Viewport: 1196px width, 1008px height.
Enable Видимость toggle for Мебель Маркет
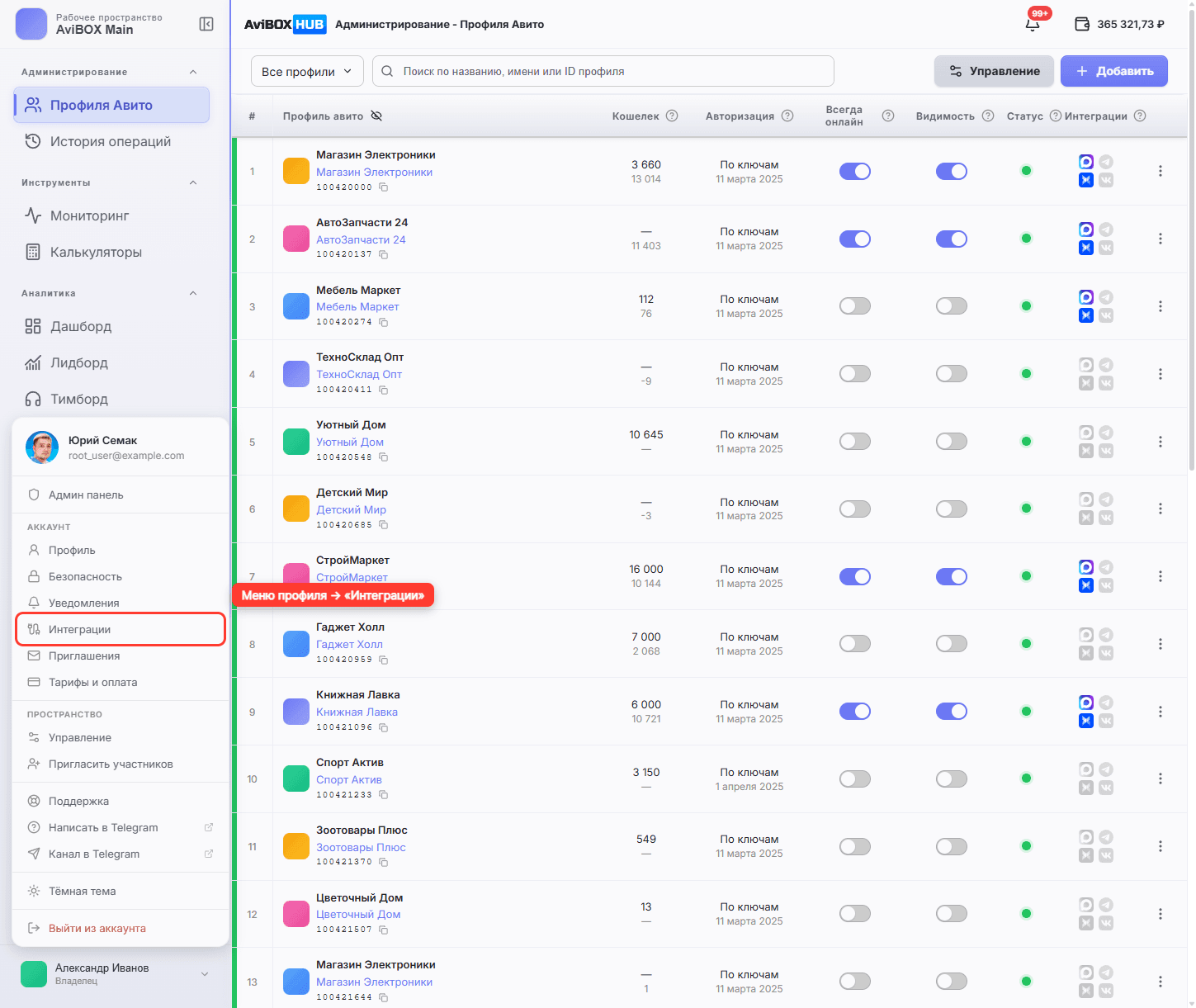[952, 306]
